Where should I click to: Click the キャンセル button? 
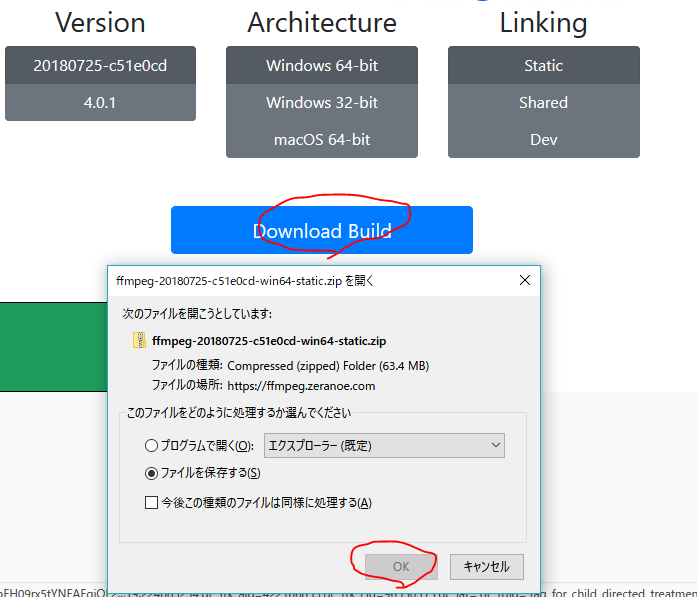(486, 566)
